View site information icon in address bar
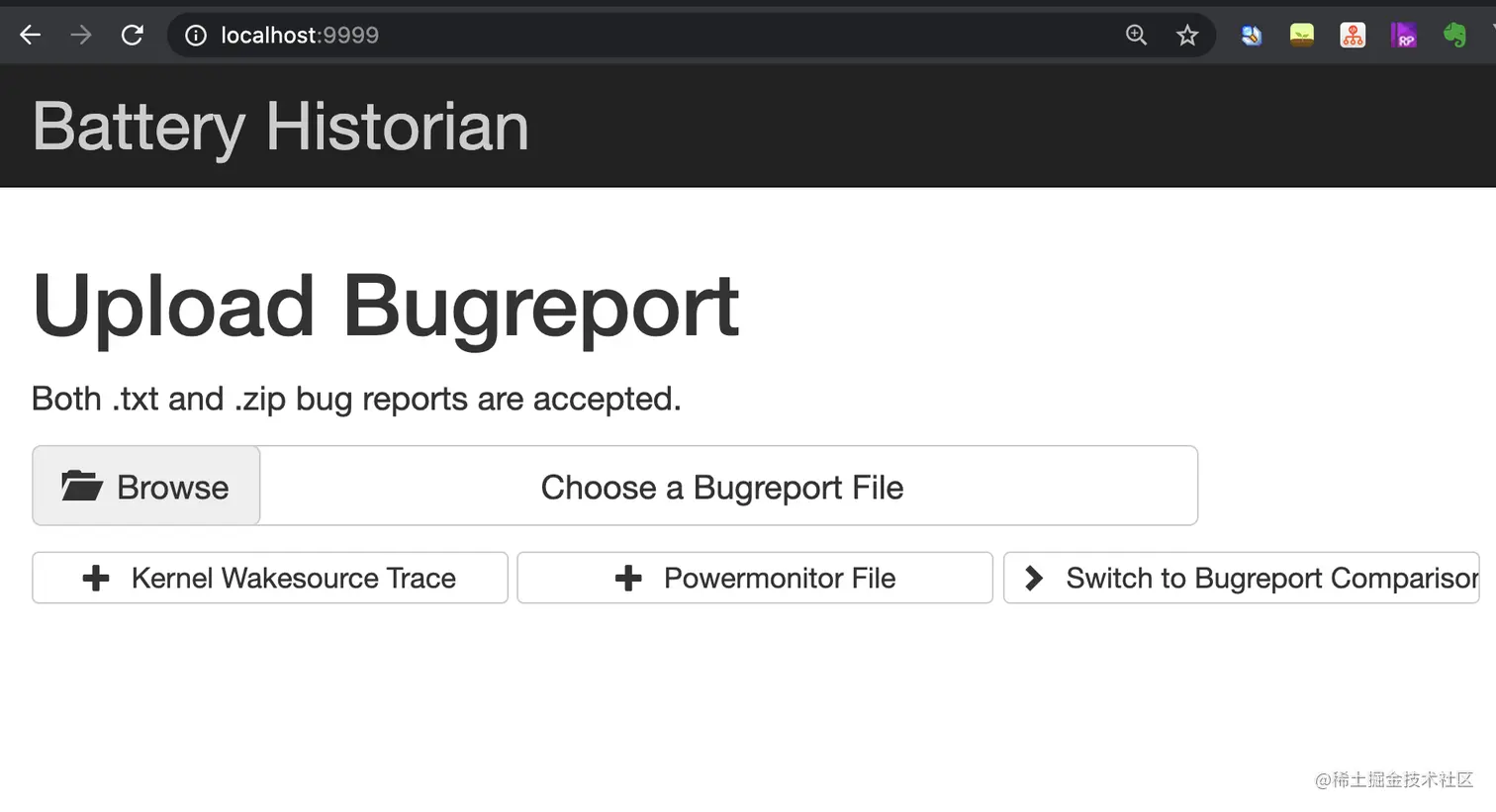 pos(196,36)
